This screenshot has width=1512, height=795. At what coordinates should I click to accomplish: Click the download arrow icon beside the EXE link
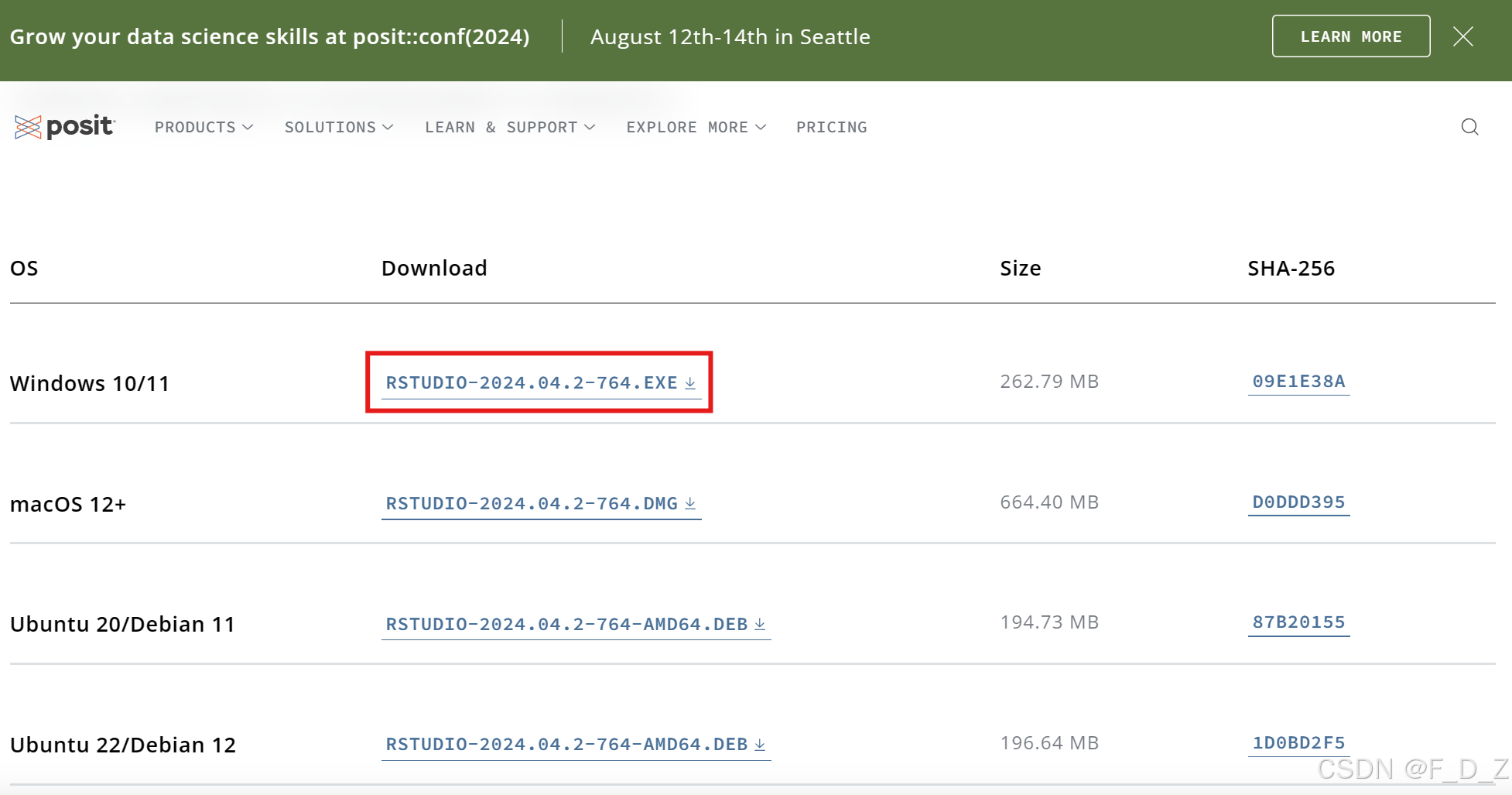pos(690,383)
